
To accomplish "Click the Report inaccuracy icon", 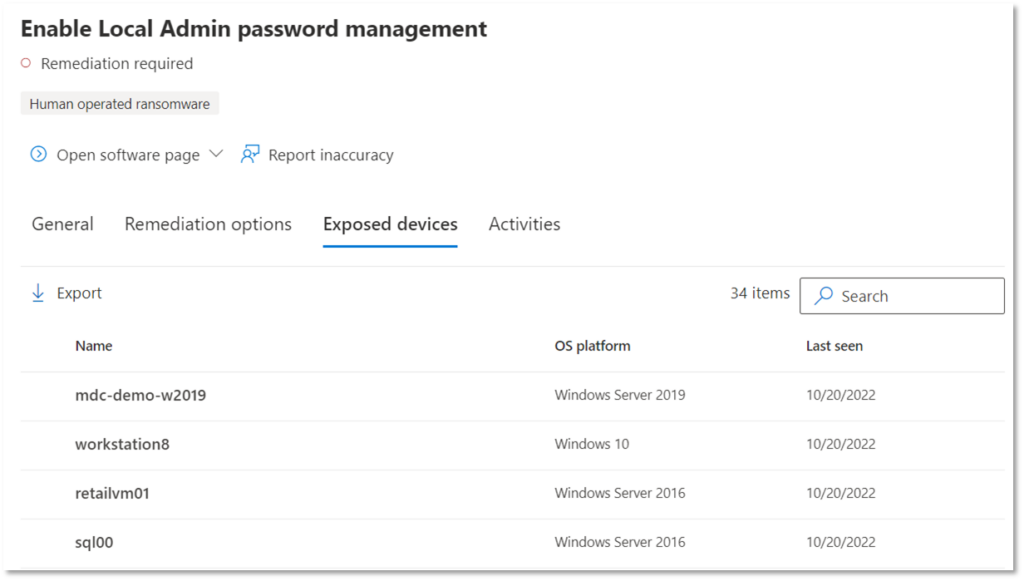I will [249, 154].
